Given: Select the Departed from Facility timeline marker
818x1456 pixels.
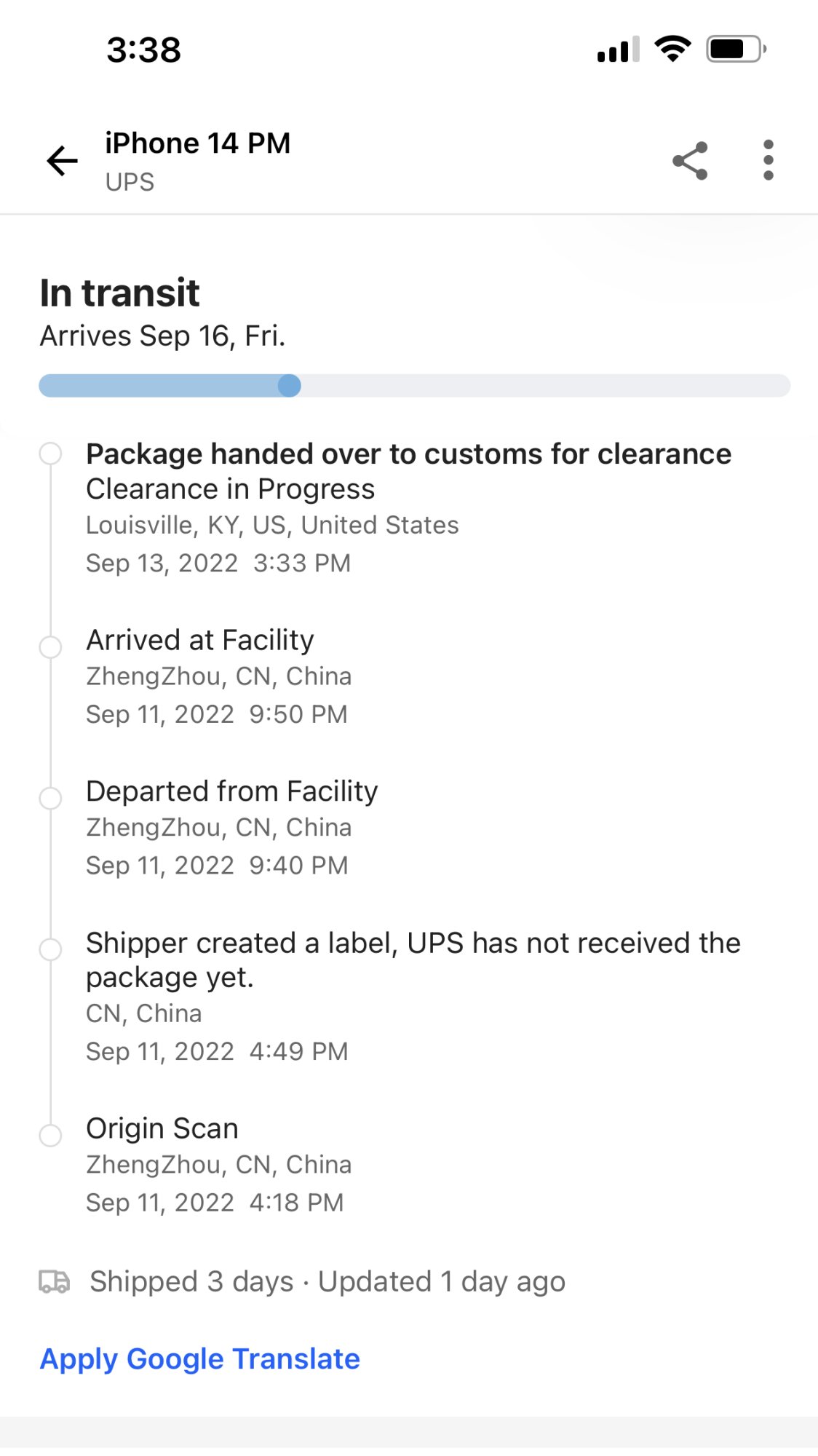Looking at the screenshot, I should [50, 798].
